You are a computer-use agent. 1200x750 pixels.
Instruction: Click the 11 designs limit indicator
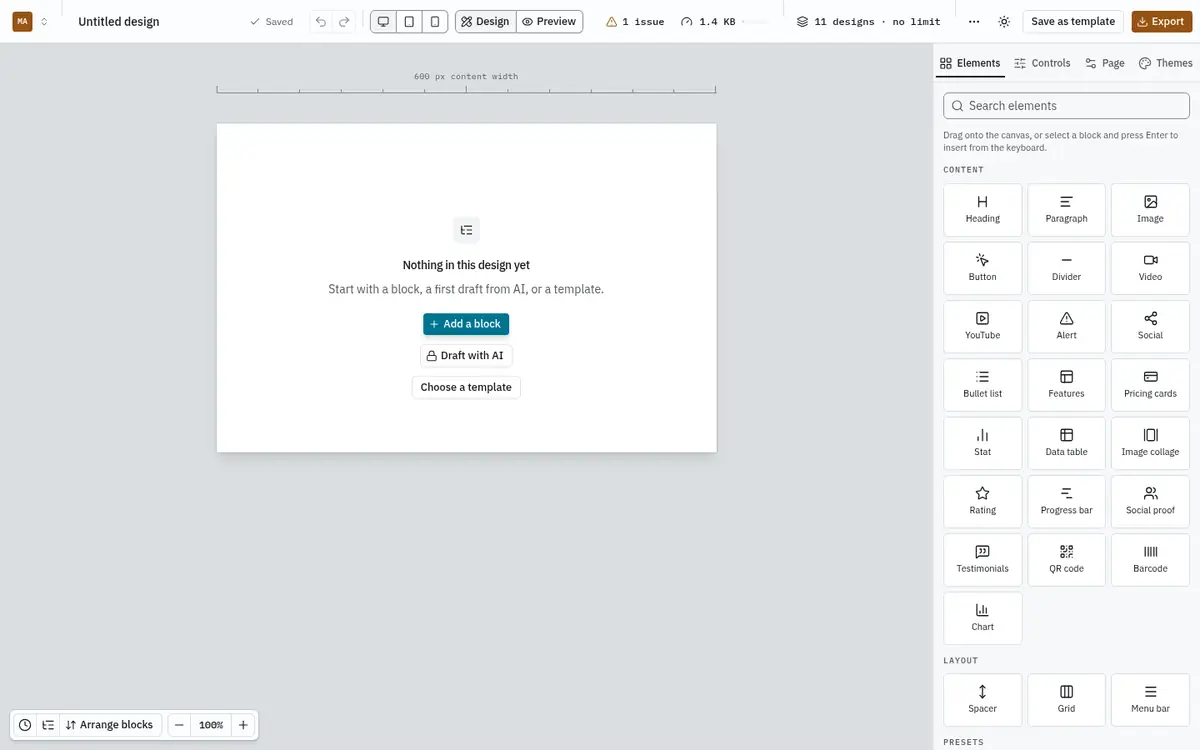[869, 21]
